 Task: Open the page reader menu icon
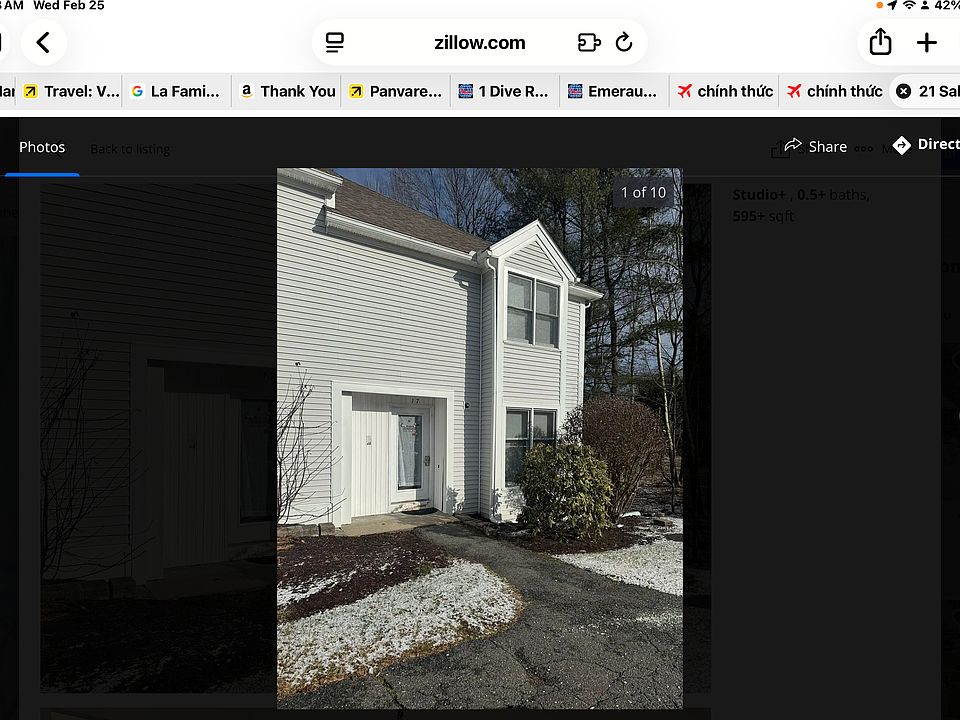click(334, 42)
